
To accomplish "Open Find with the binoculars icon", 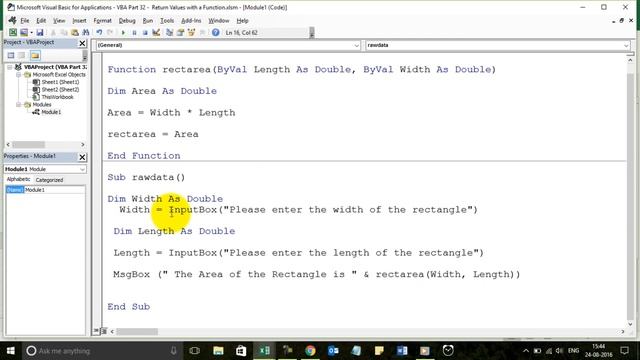I will tap(86, 32).
